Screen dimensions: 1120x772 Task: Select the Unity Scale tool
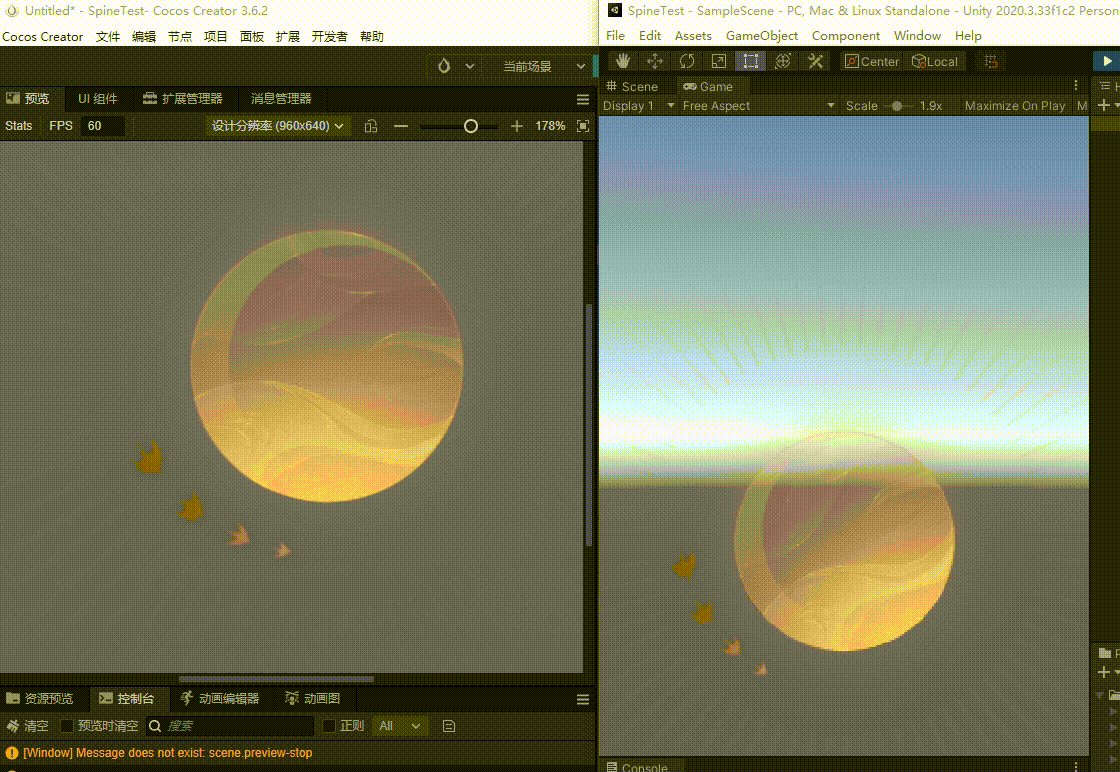[719, 61]
